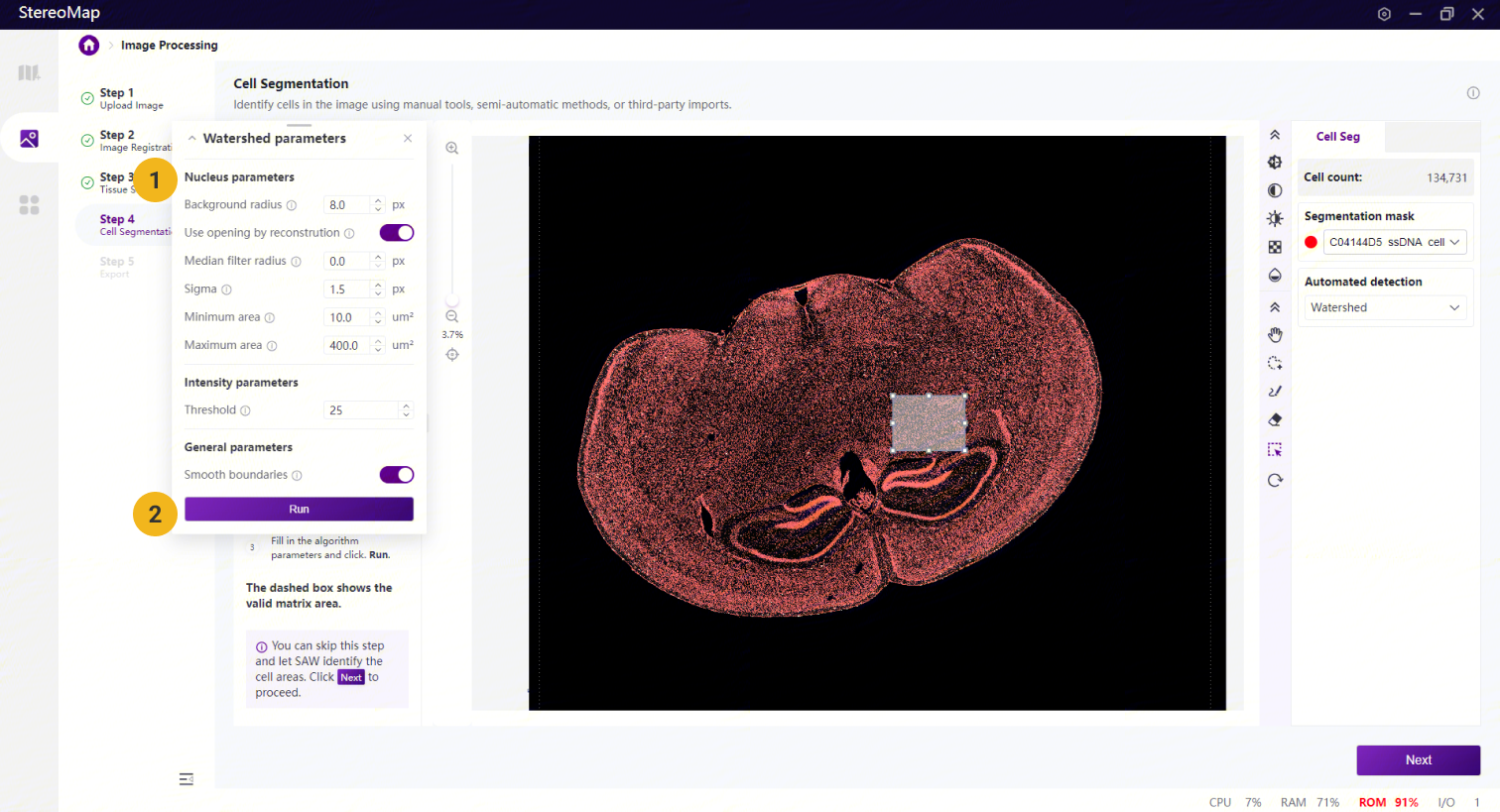Collapse the Watershed parameters panel
Viewport: 1500px width, 812px height.
(192, 139)
